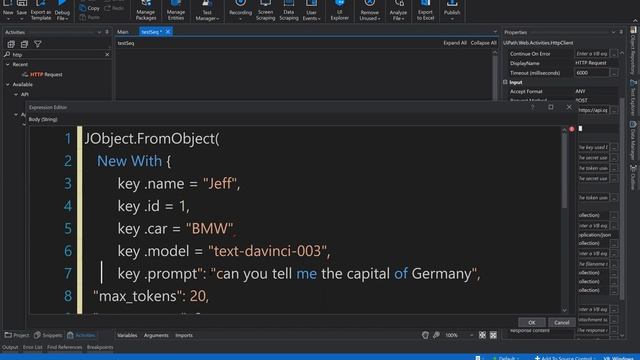
Task: Click the Continue On Error field
Action: tap(592, 53)
